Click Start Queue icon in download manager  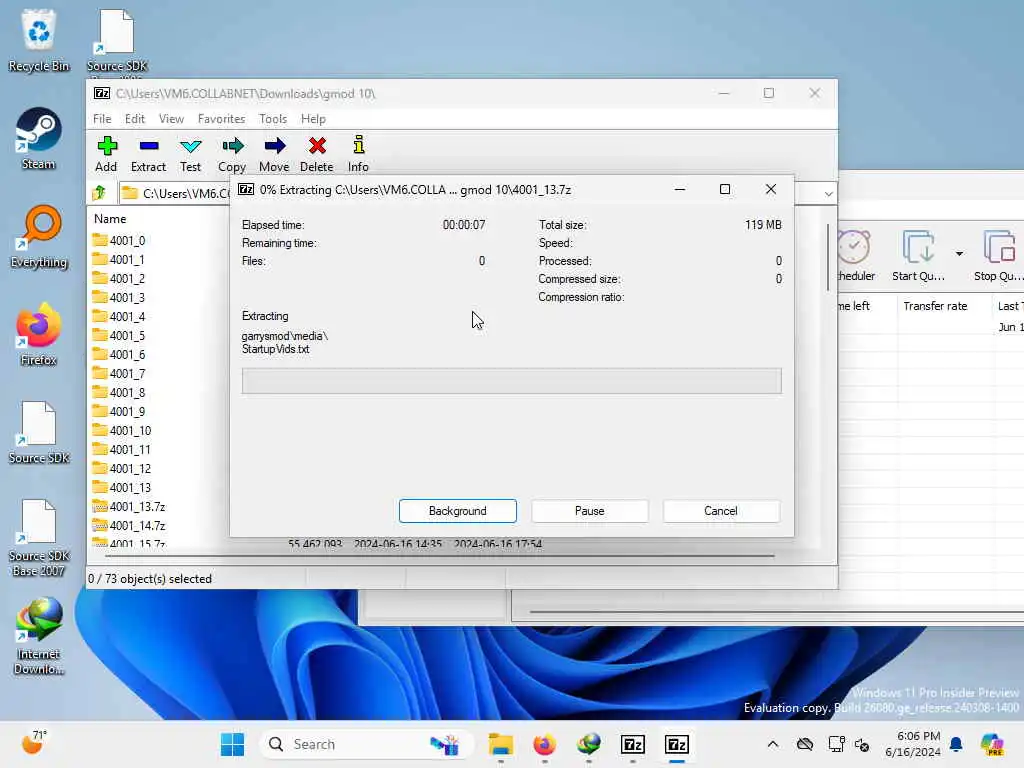click(918, 256)
